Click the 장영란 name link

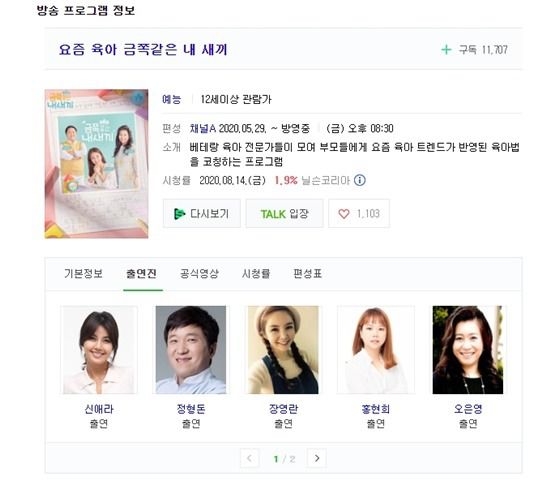coord(283,409)
